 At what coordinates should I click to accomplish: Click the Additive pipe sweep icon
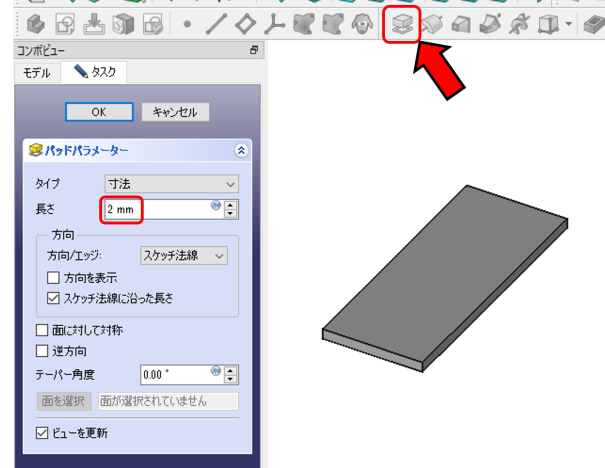click(490, 24)
